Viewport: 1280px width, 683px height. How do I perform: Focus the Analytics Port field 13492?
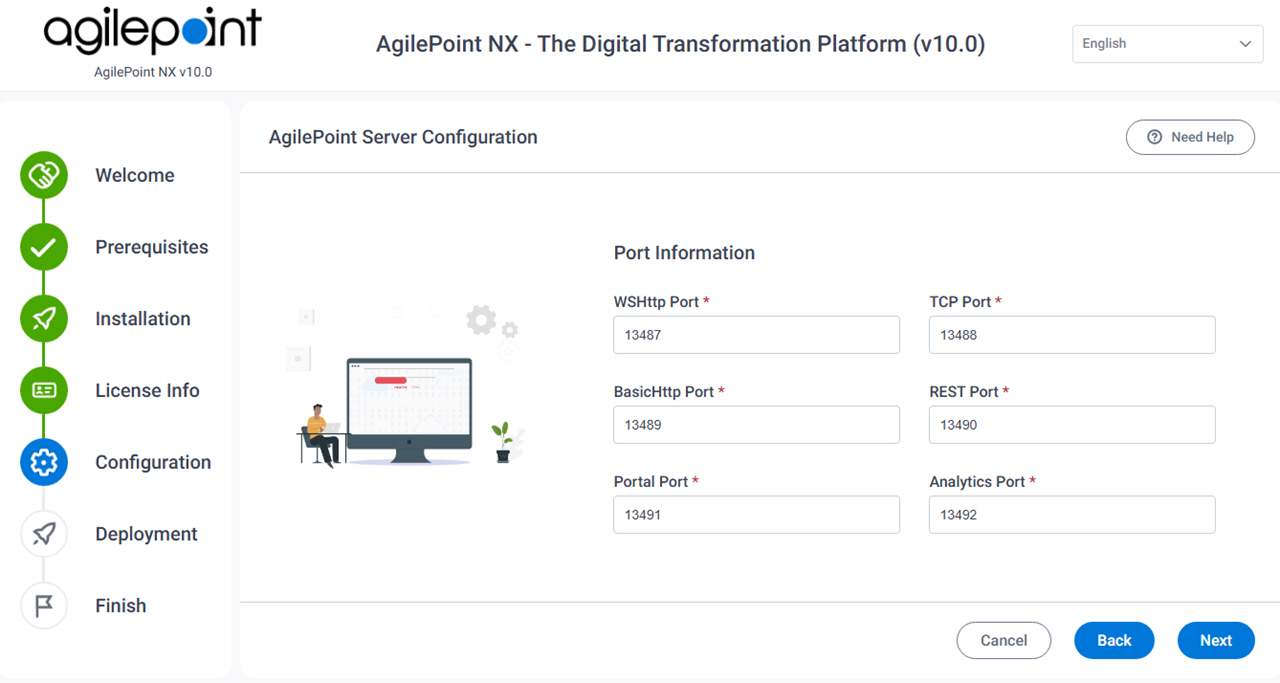pos(1072,515)
